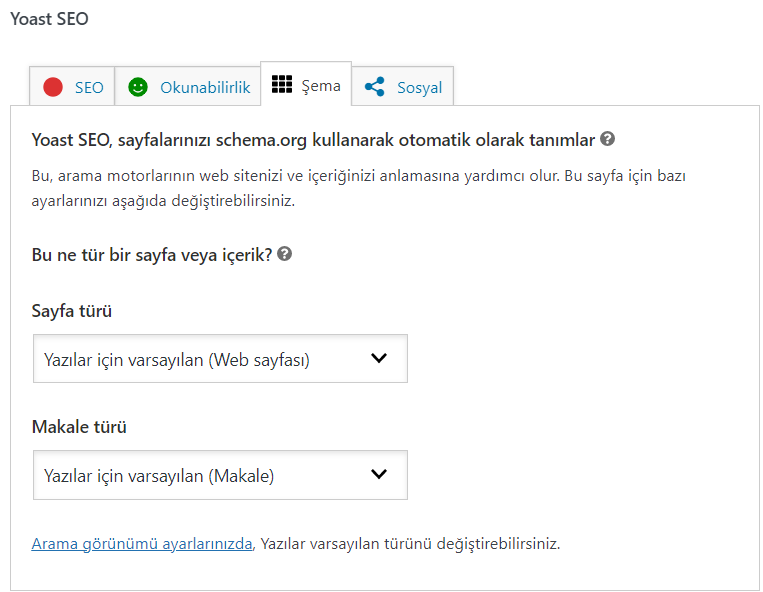The height and width of the screenshot is (592, 763).
Task: Open help icon beside schema.org heading
Action: (x=607, y=139)
